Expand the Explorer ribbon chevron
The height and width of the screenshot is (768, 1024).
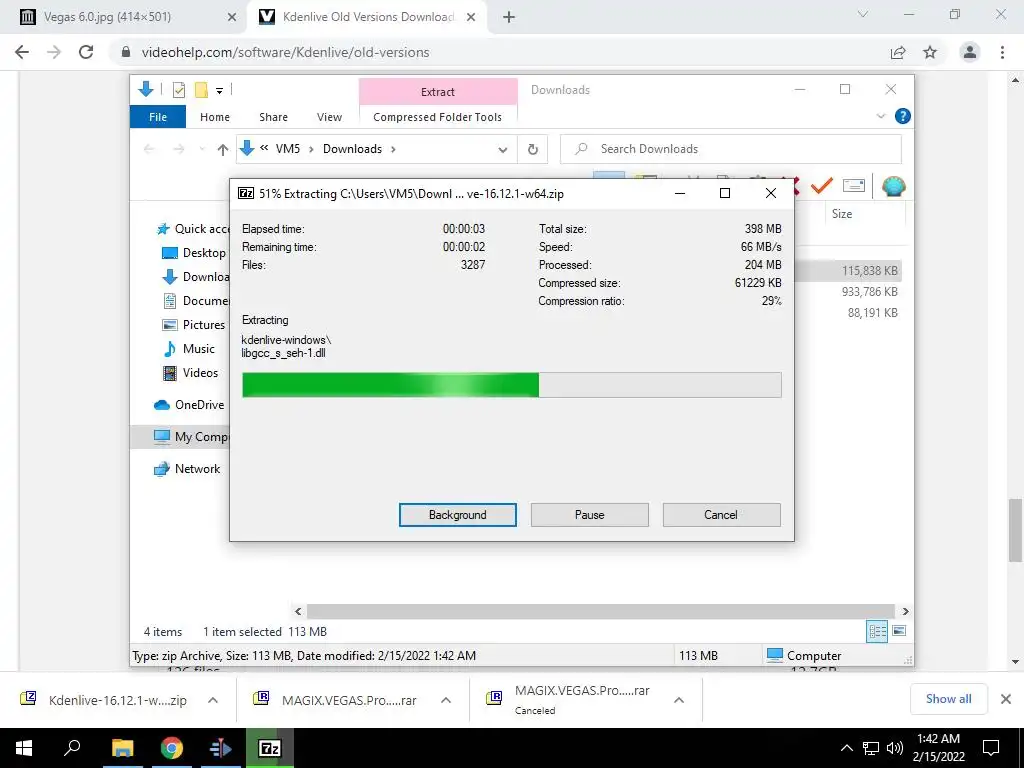click(x=880, y=116)
